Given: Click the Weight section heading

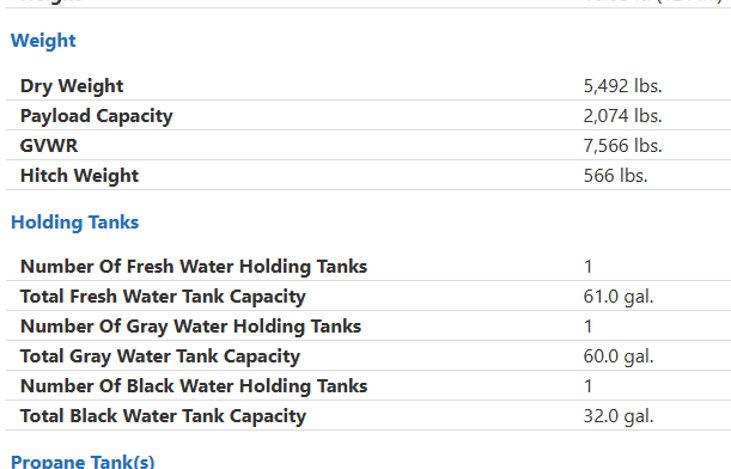Looking at the screenshot, I should pos(43,41).
